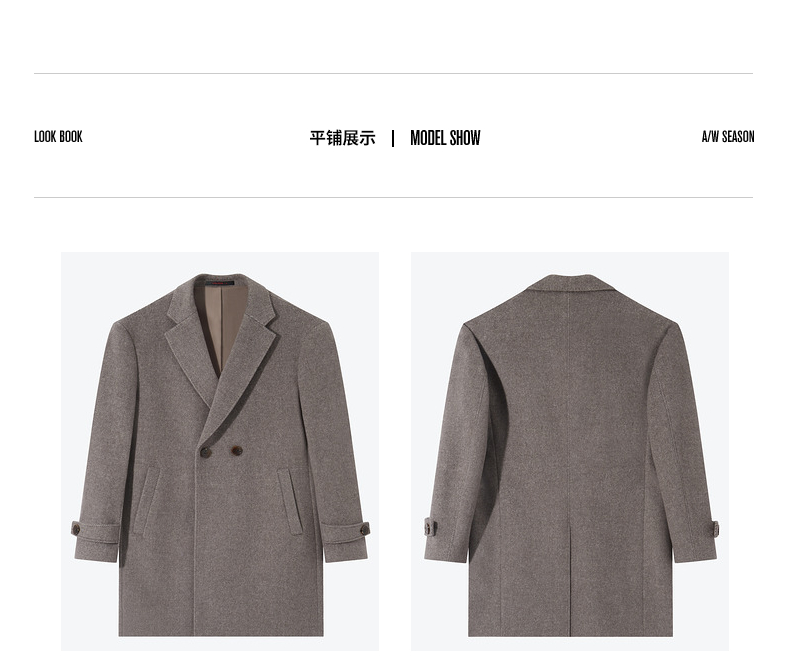The height and width of the screenshot is (660, 790).
Task: Click the LOOK BOOK label
Action: pos(58,137)
